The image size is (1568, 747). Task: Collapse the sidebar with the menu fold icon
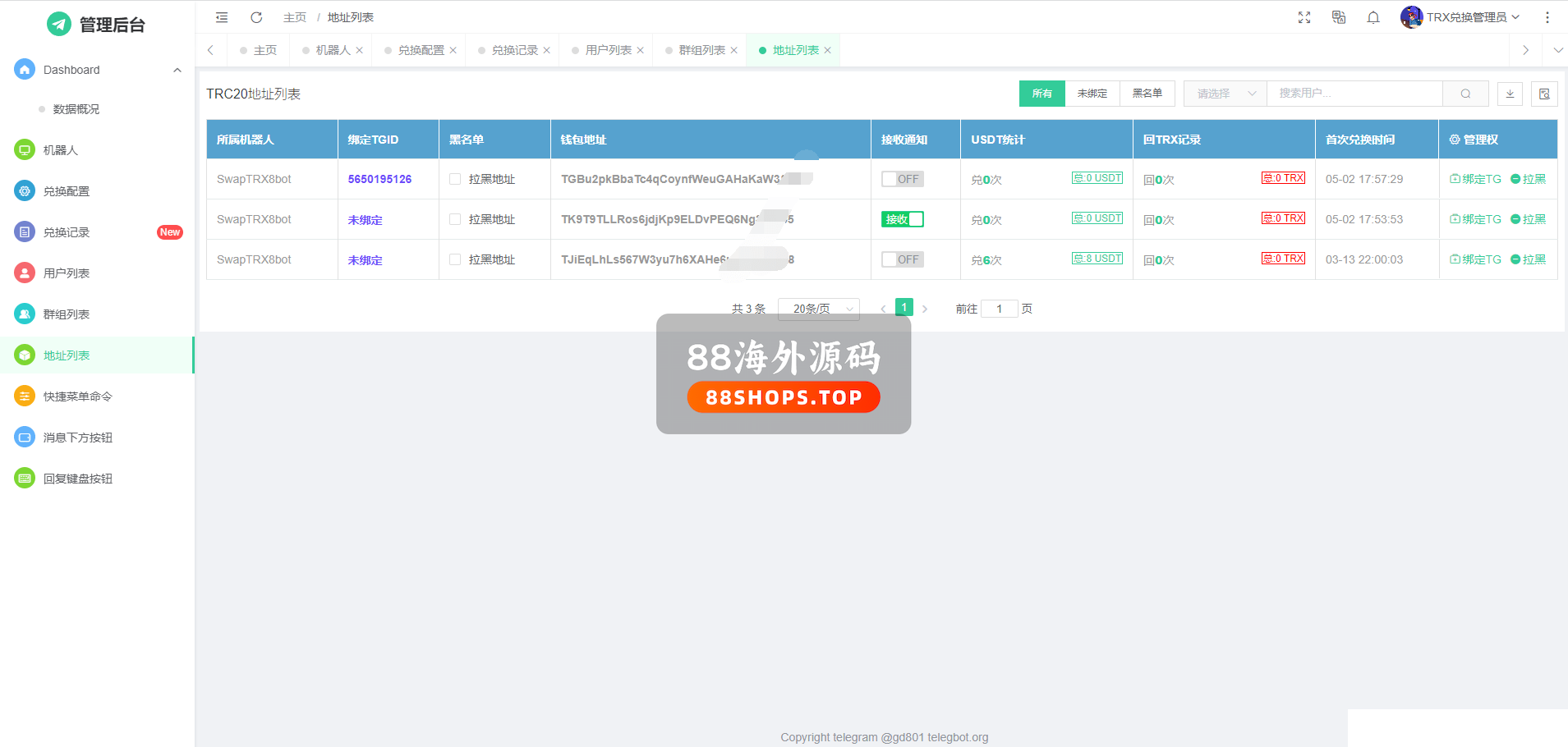[x=222, y=17]
